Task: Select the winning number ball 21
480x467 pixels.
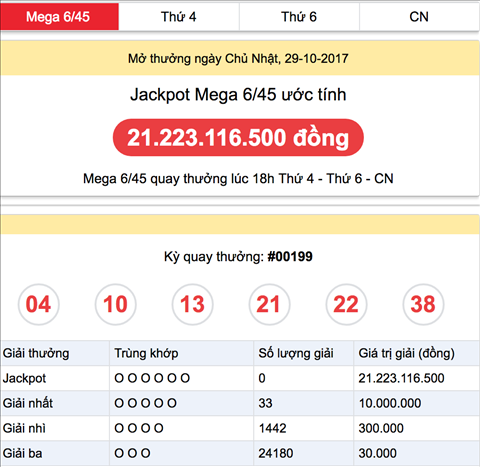Action: click(269, 304)
